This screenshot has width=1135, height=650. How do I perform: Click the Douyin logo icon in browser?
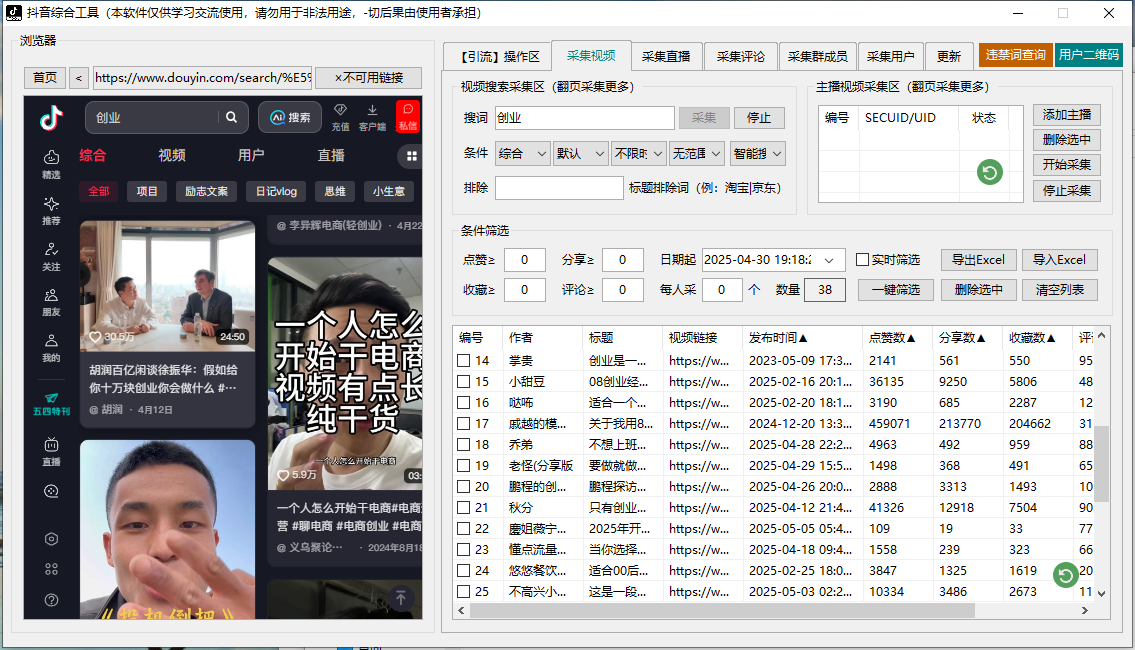51,118
